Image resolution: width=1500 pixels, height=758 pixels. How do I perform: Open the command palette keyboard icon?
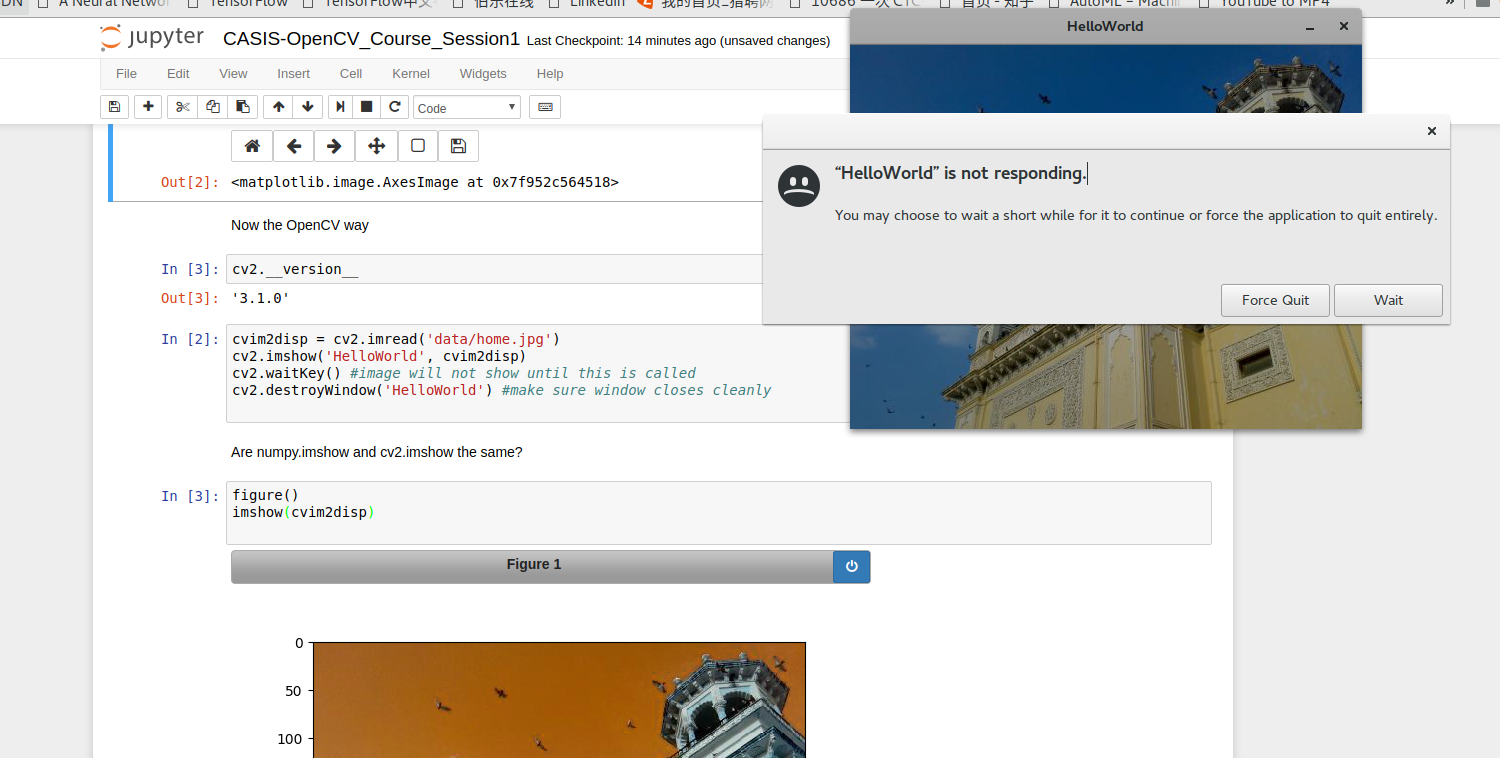[545, 107]
